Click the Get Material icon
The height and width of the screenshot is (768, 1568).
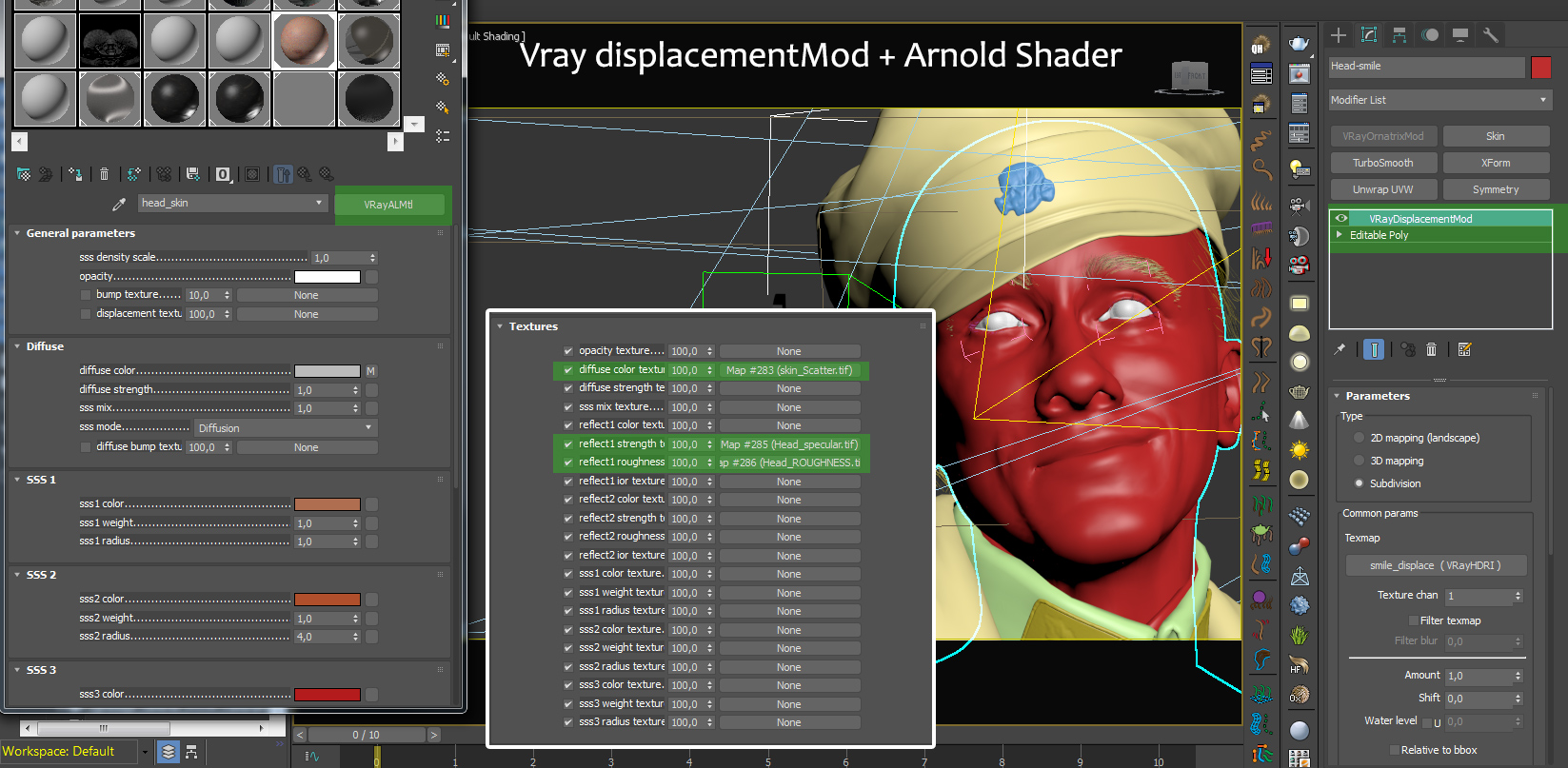point(24,174)
